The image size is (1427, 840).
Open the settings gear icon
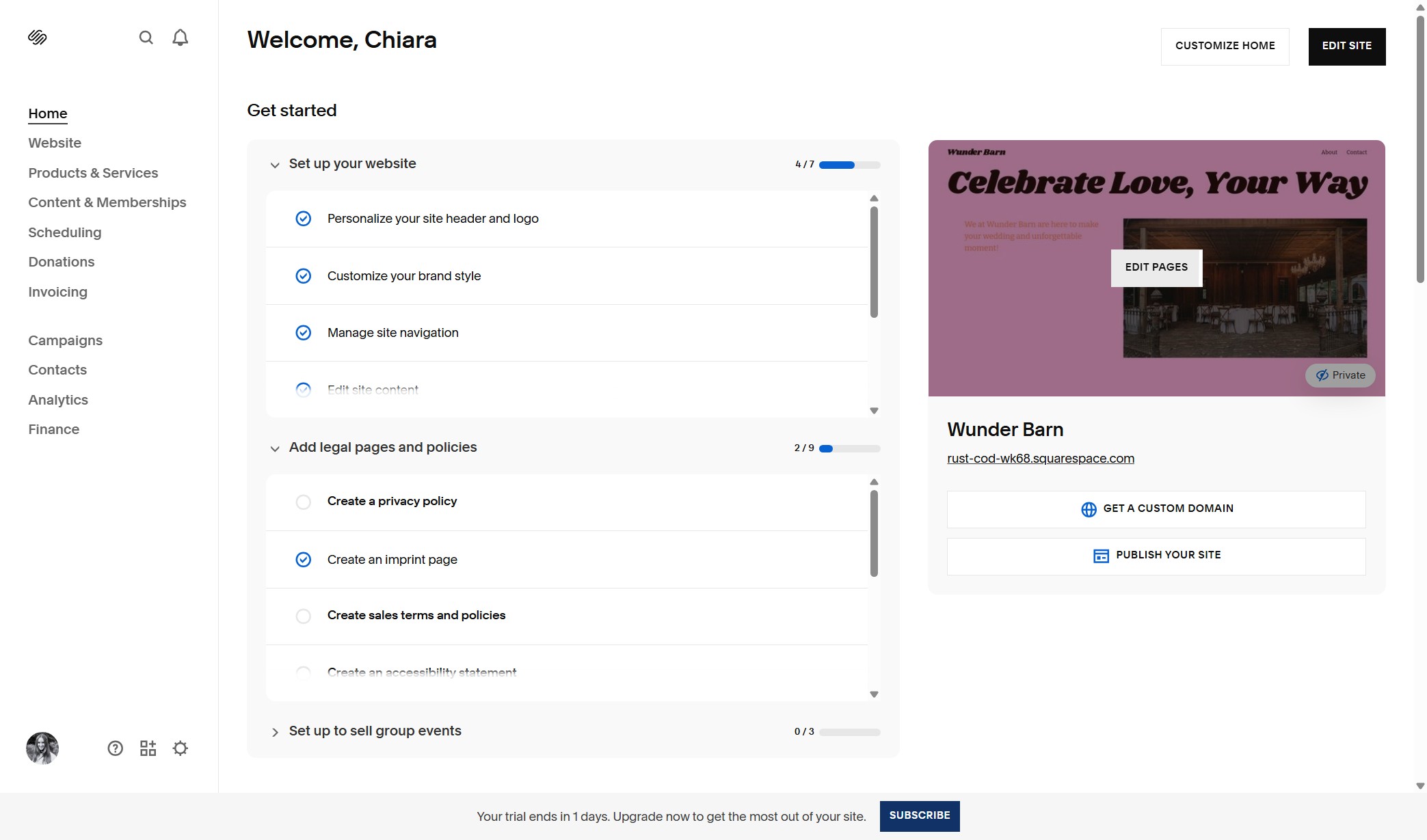(181, 748)
